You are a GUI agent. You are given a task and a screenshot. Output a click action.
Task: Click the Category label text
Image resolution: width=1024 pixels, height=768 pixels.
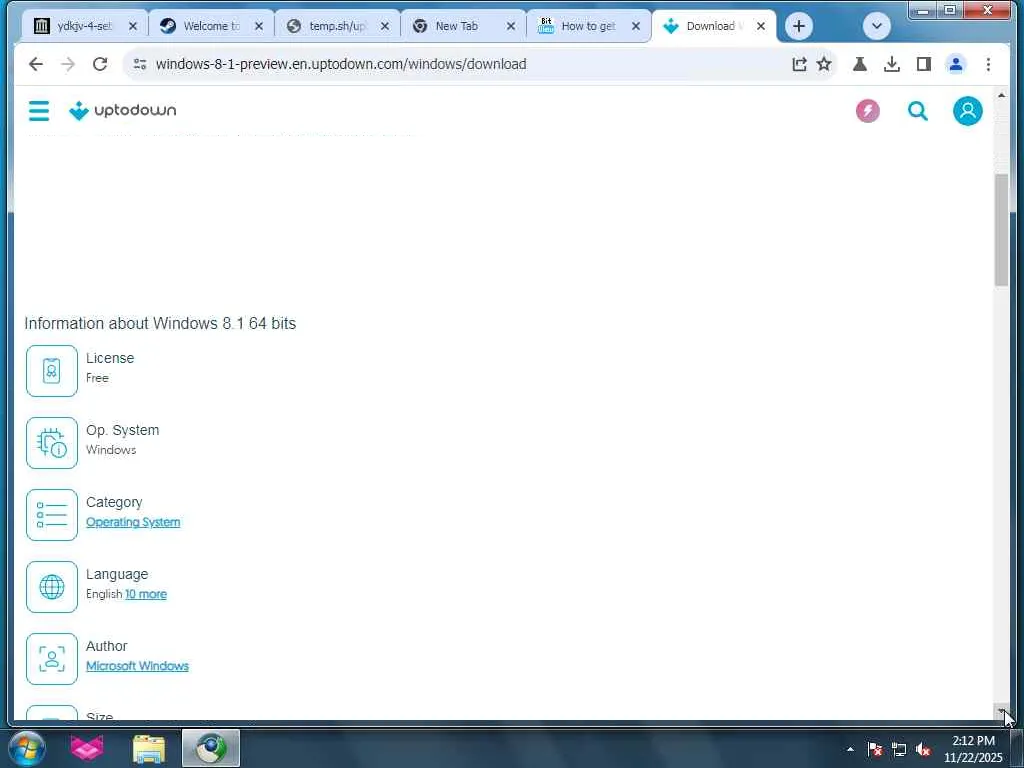pyautogui.click(x=114, y=502)
